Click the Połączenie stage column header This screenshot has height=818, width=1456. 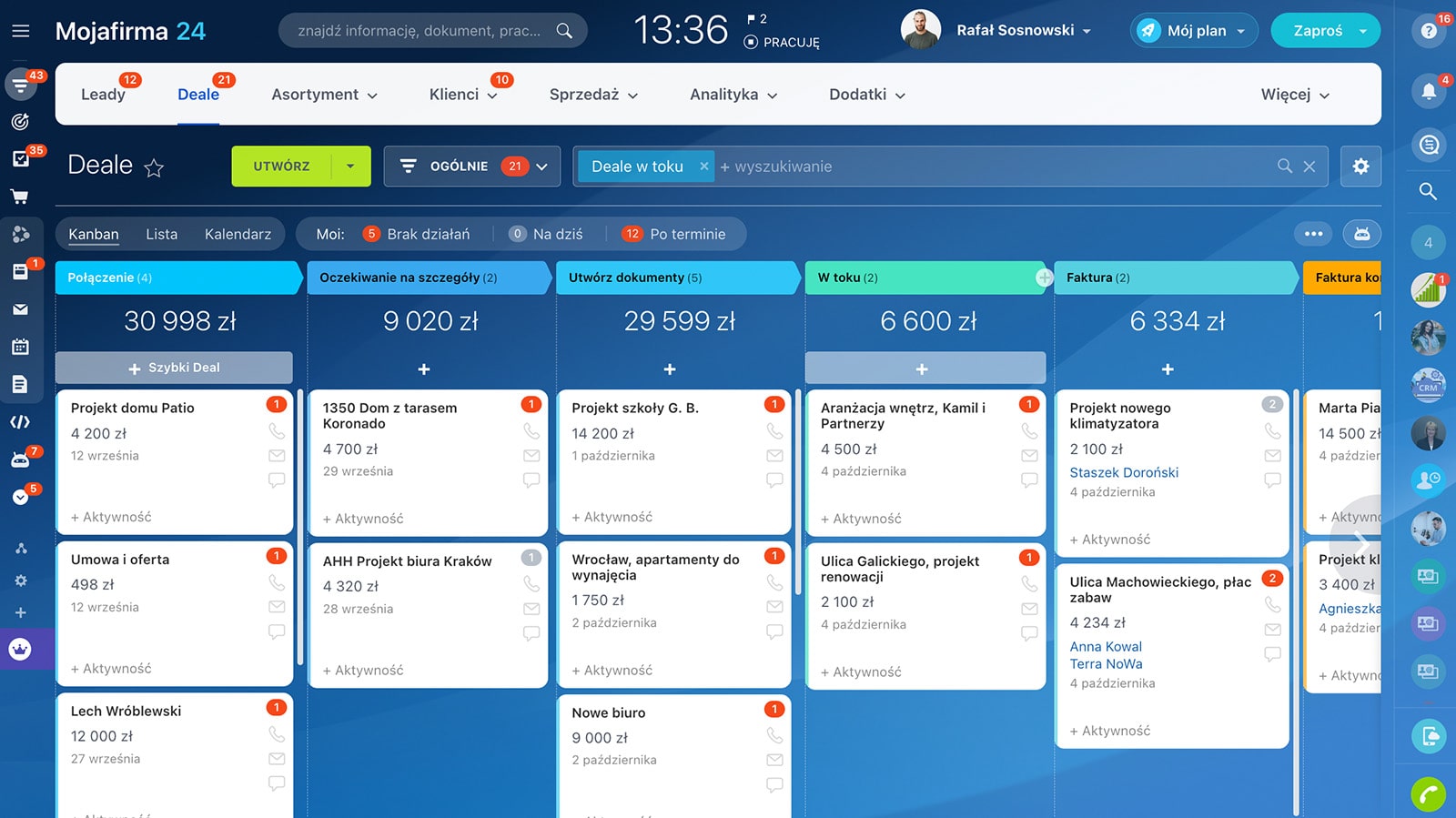click(177, 278)
